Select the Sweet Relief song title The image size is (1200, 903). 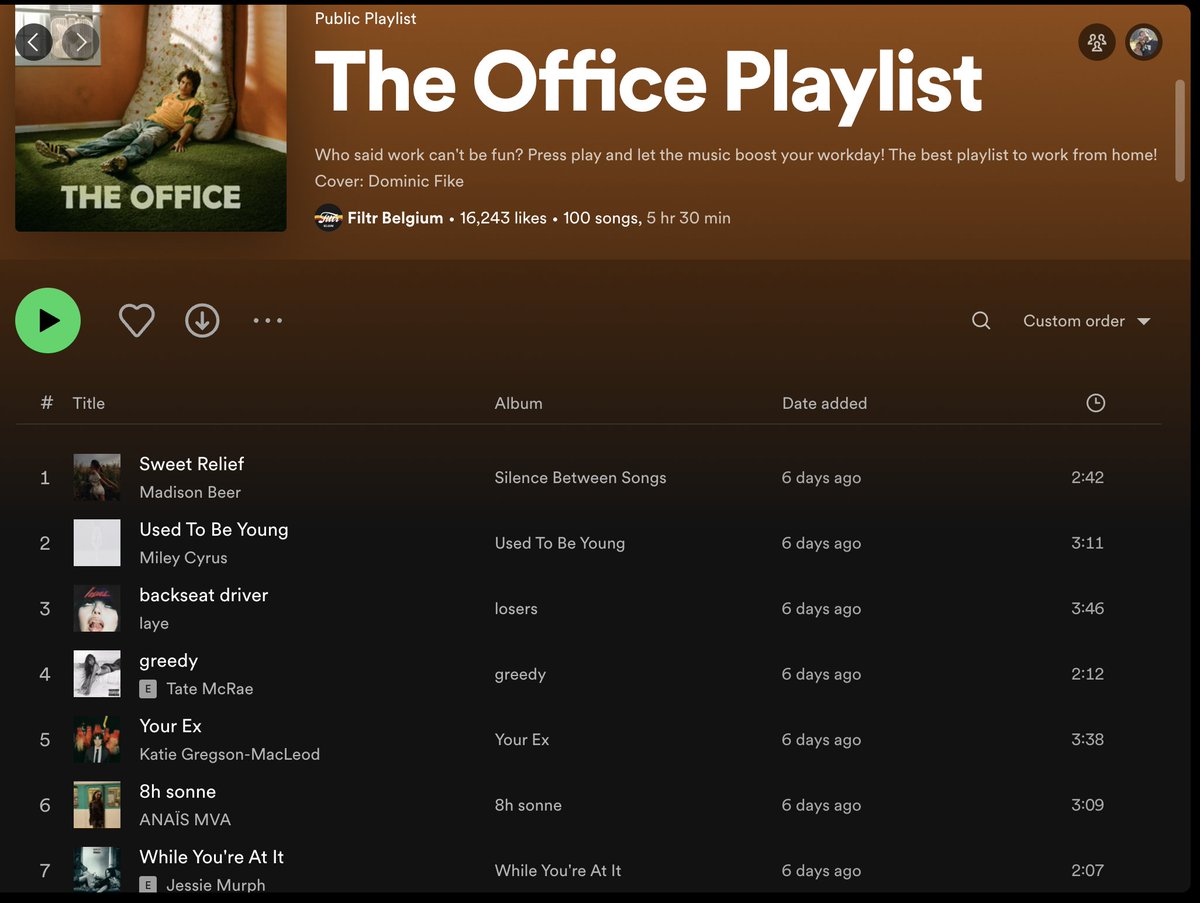click(192, 464)
